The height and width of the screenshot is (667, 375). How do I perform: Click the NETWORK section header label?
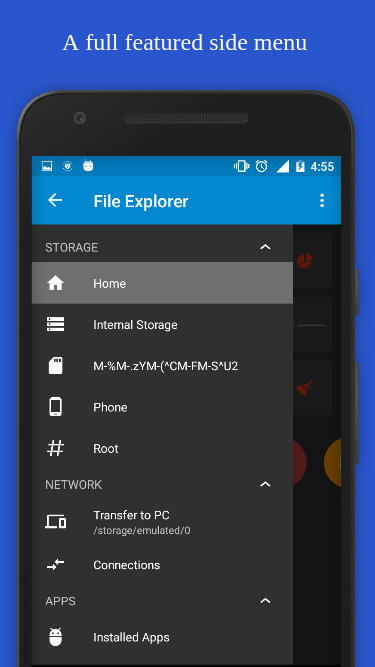74,485
